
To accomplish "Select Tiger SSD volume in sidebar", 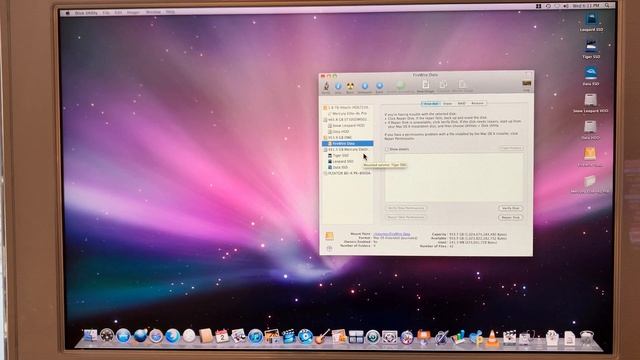I will pos(347,156).
